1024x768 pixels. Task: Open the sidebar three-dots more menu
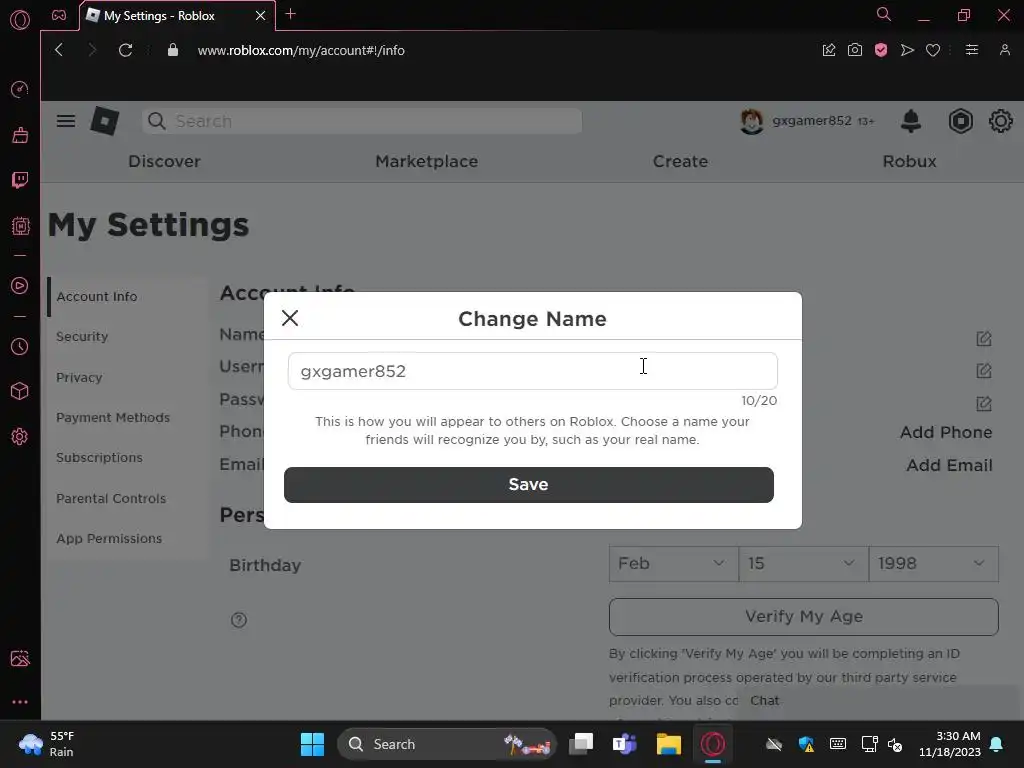pos(20,702)
